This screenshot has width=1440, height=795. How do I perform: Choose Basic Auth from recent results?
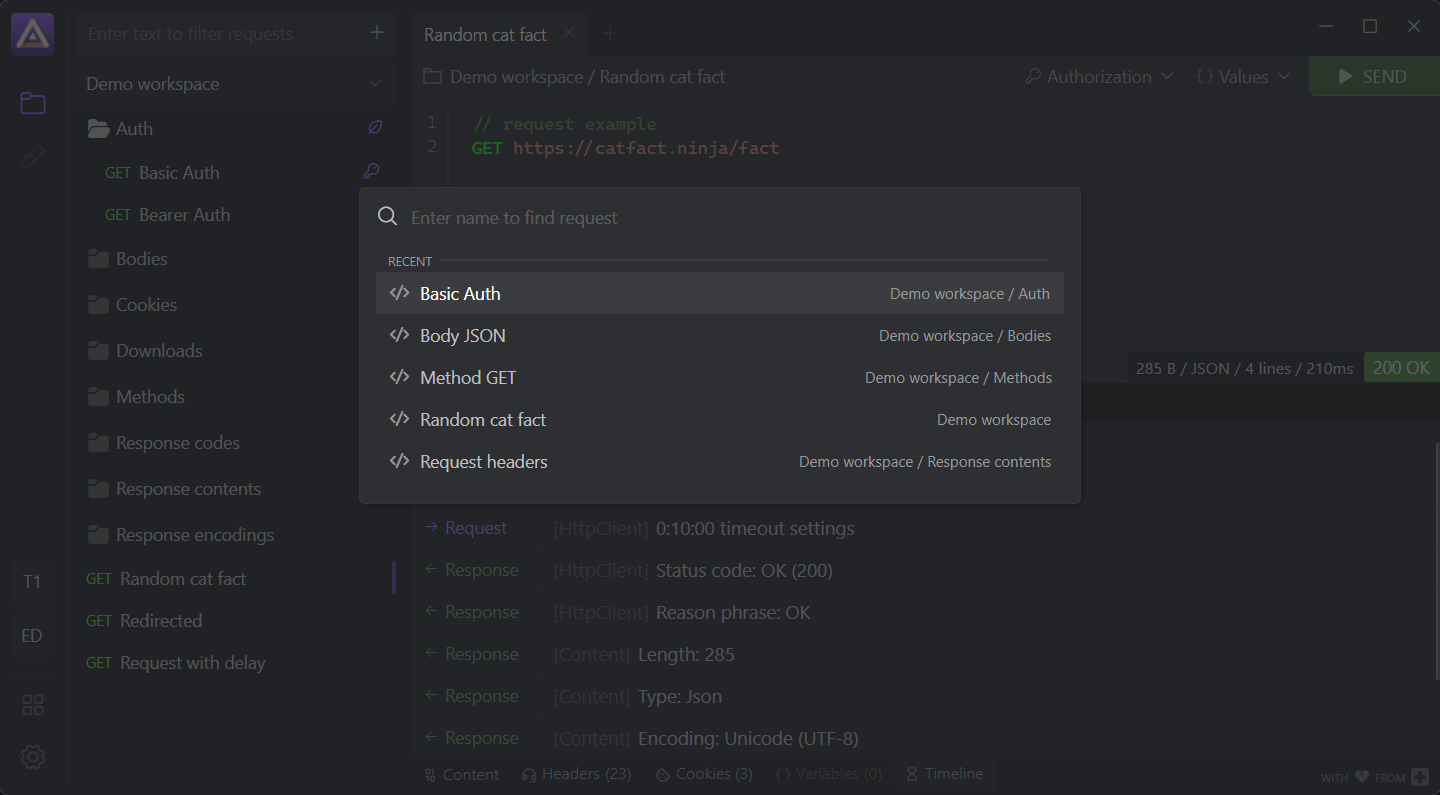tap(720, 293)
